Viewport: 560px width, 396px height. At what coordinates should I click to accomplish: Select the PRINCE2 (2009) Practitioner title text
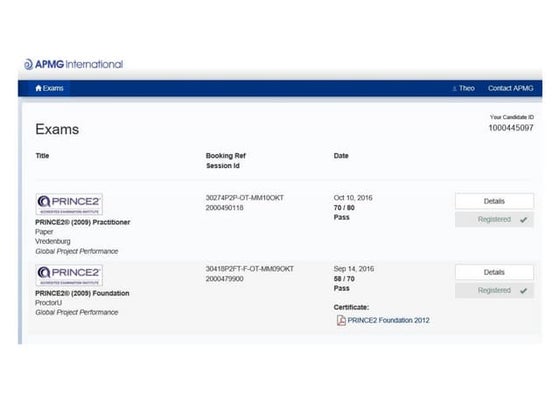point(82,222)
